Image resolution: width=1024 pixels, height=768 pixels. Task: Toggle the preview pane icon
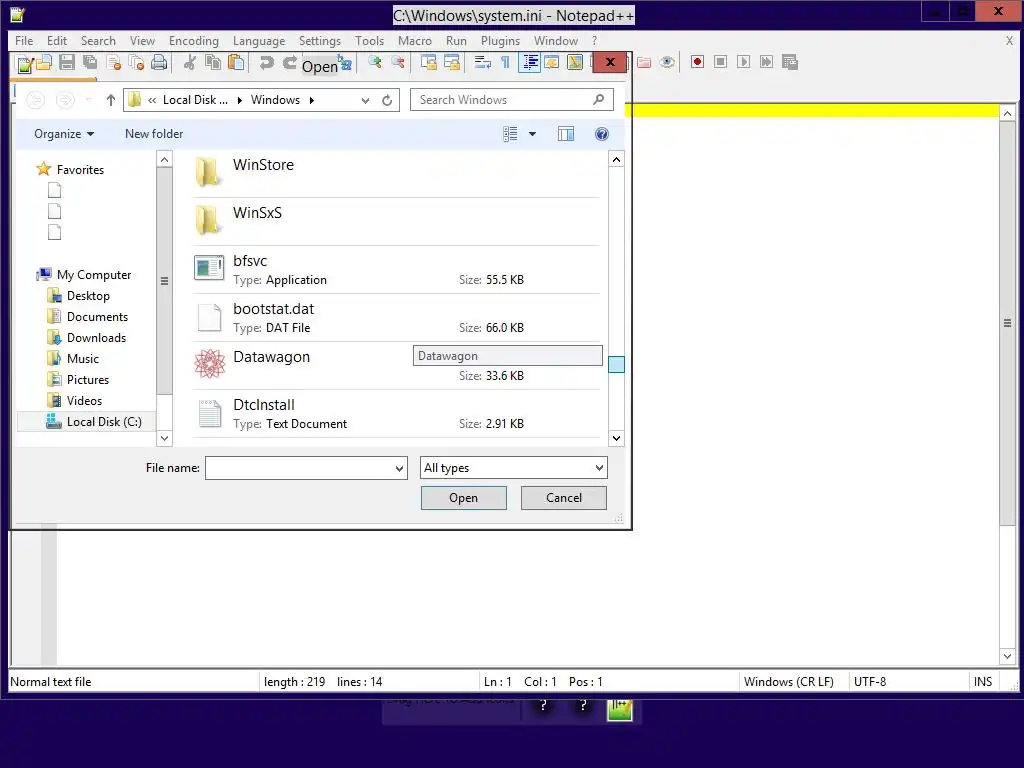tap(566, 134)
